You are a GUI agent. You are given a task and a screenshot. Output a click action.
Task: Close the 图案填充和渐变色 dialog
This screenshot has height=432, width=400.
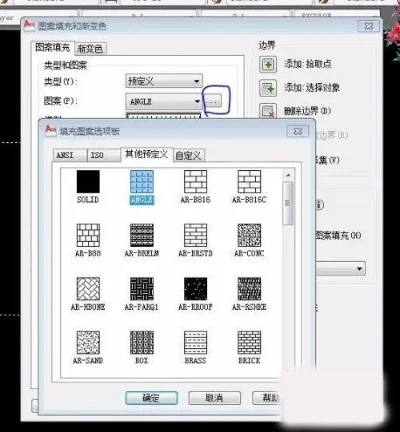369,26
